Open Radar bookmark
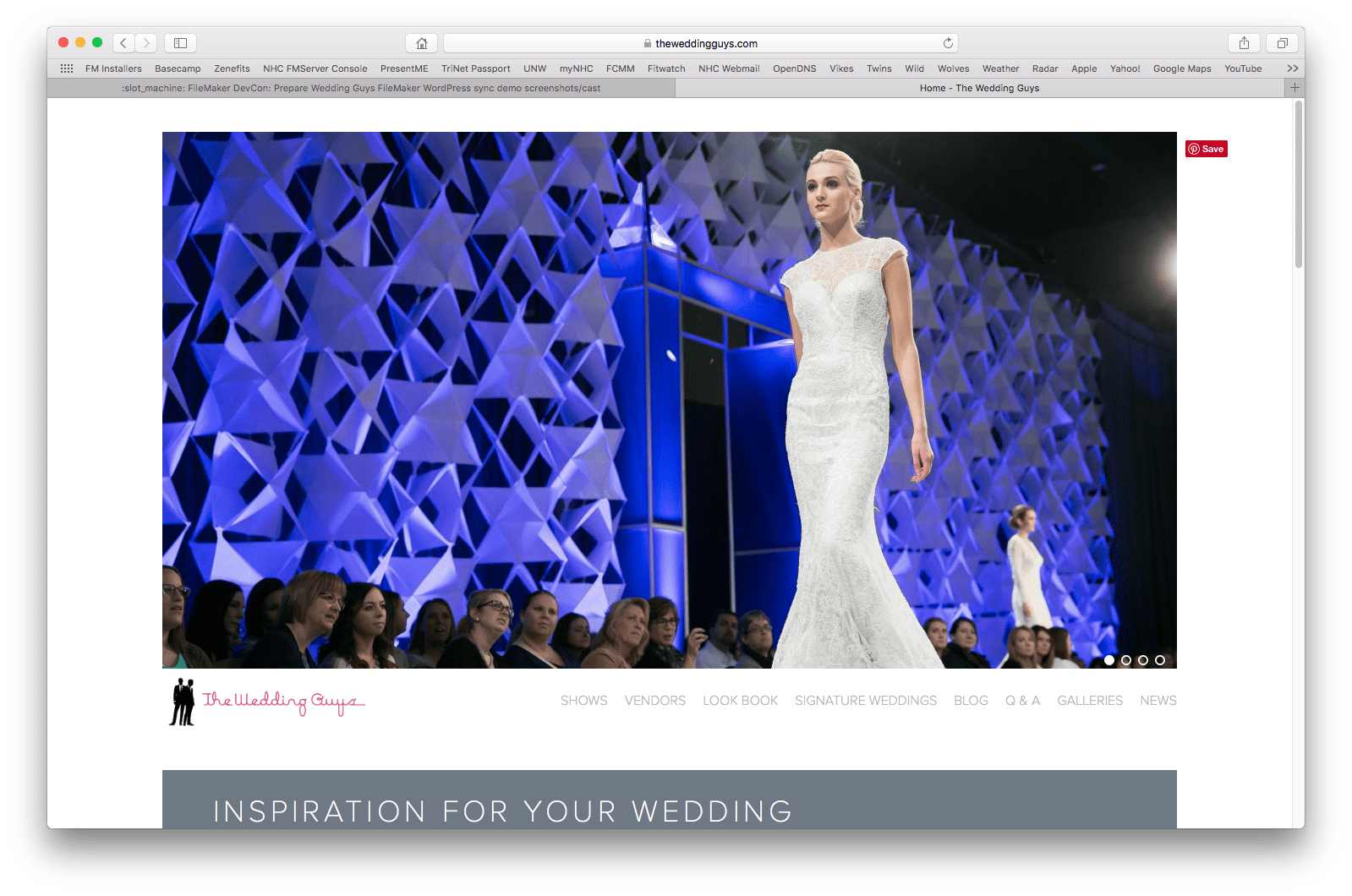This screenshot has width=1352, height=896. (1045, 68)
